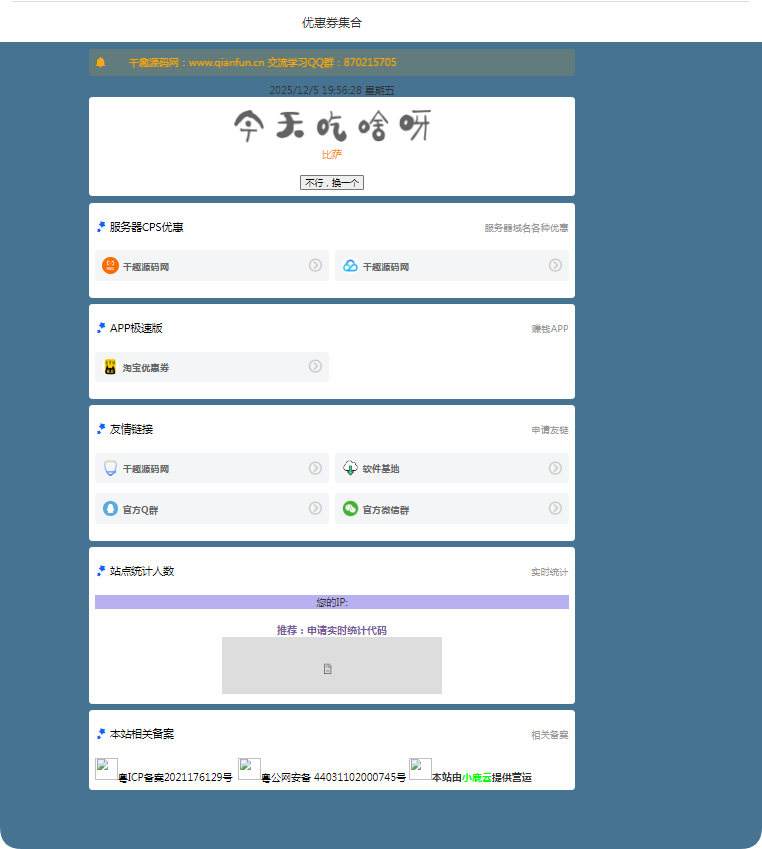Click the pin icon beside 本站相关备案
This screenshot has width=762, height=849.
(101, 734)
